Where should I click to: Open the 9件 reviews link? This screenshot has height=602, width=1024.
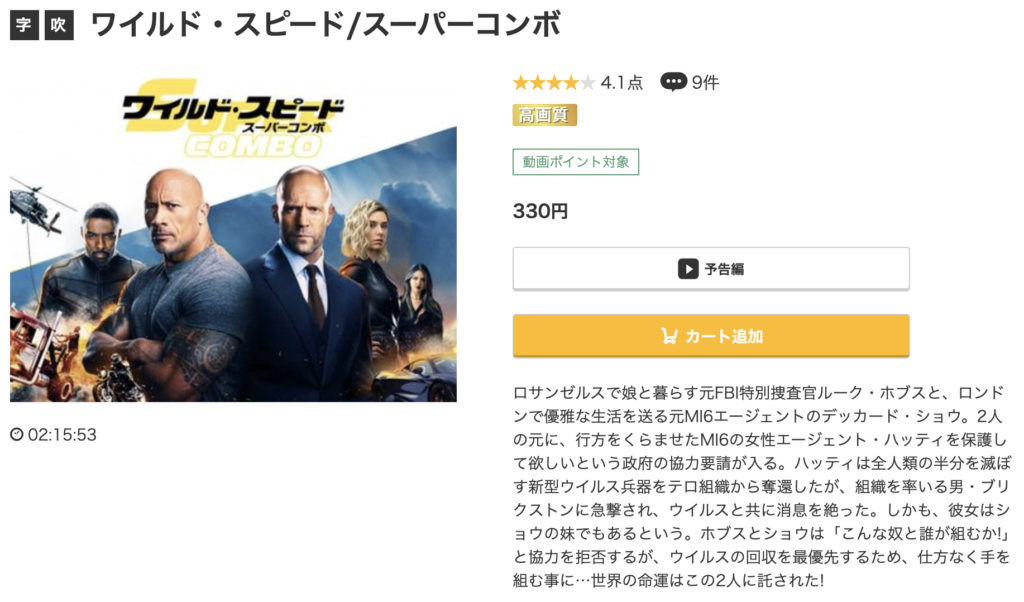705,83
